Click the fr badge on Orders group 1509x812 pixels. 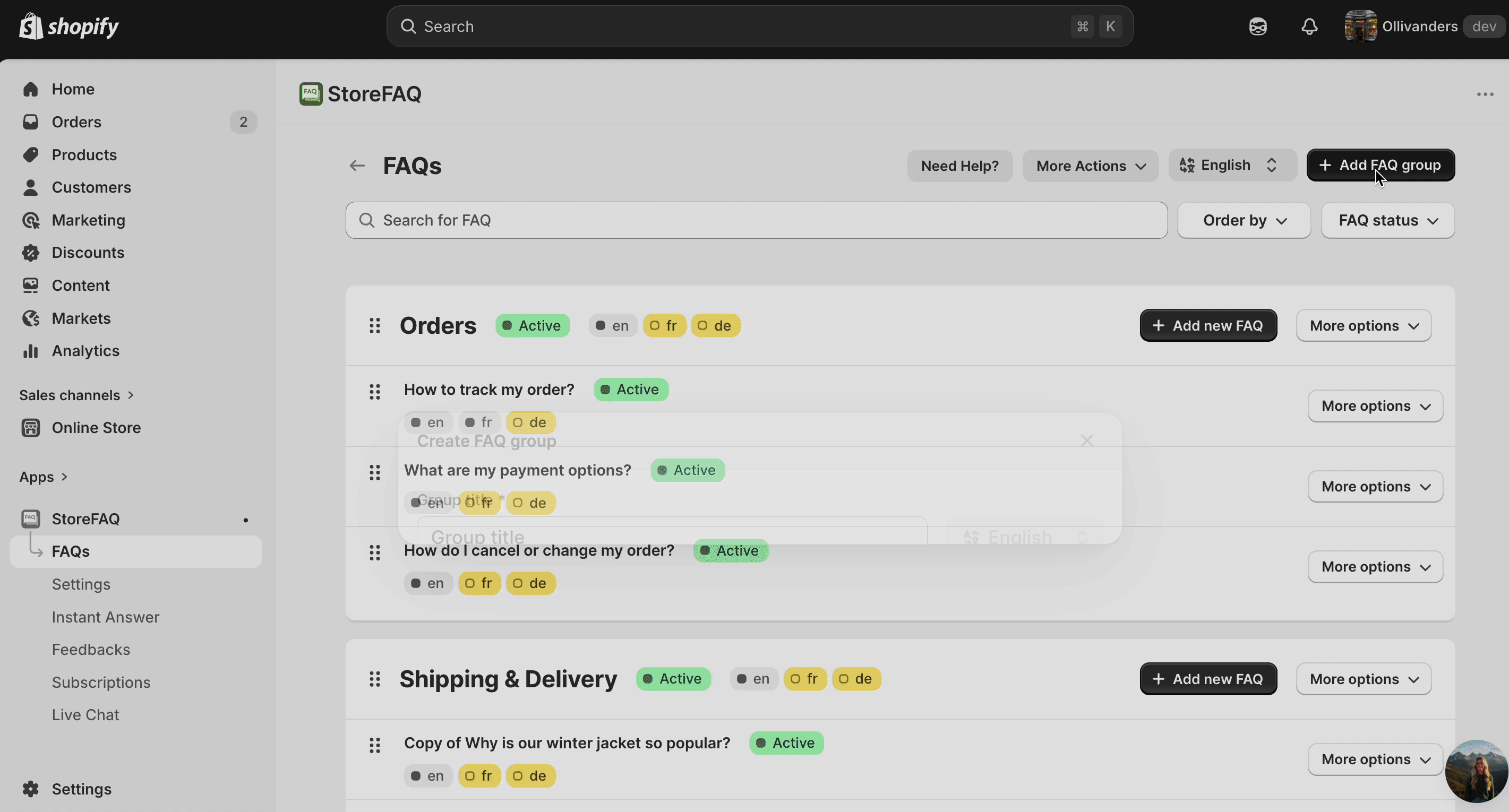(664, 325)
